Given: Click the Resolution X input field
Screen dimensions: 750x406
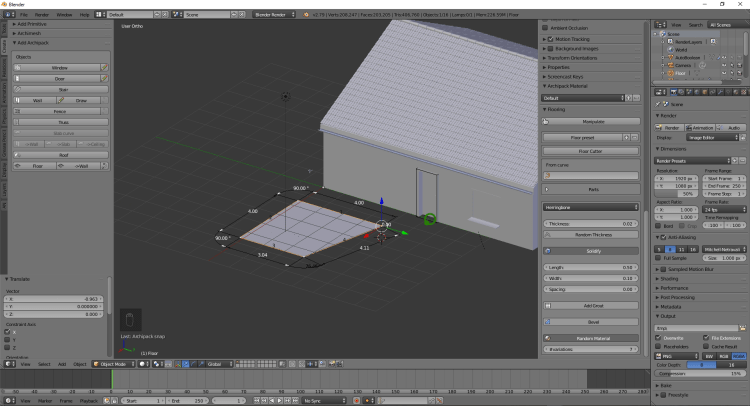Looking at the screenshot, I should 677,178.
